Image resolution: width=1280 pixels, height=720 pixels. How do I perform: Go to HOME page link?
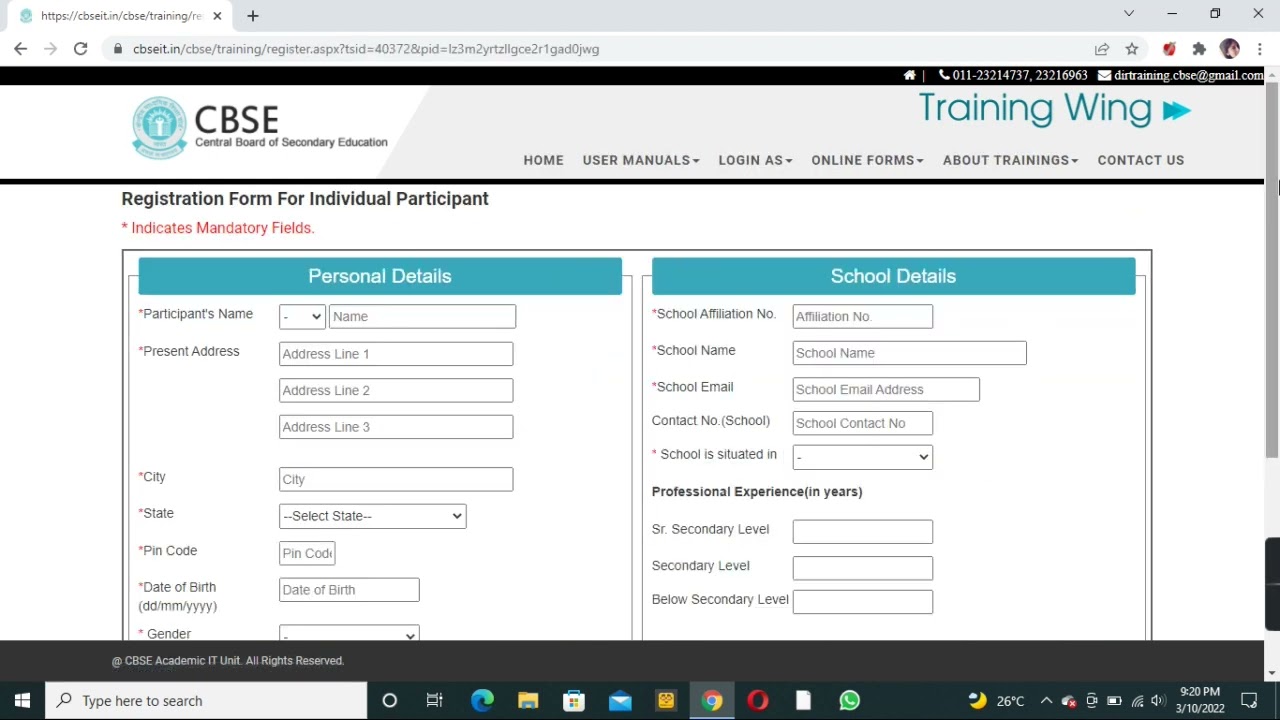tap(543, 160)
